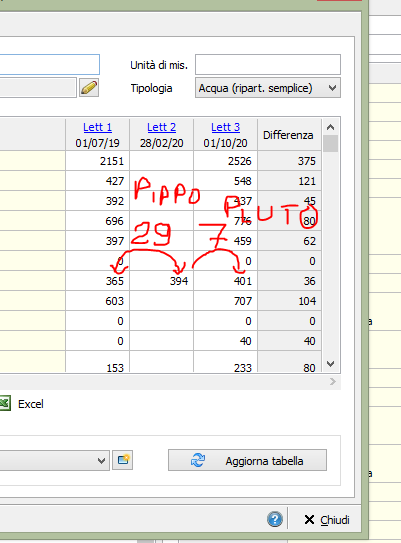401x543 pixels.
Task: Click the Chiudi button
Action: (x=327, y=519)
